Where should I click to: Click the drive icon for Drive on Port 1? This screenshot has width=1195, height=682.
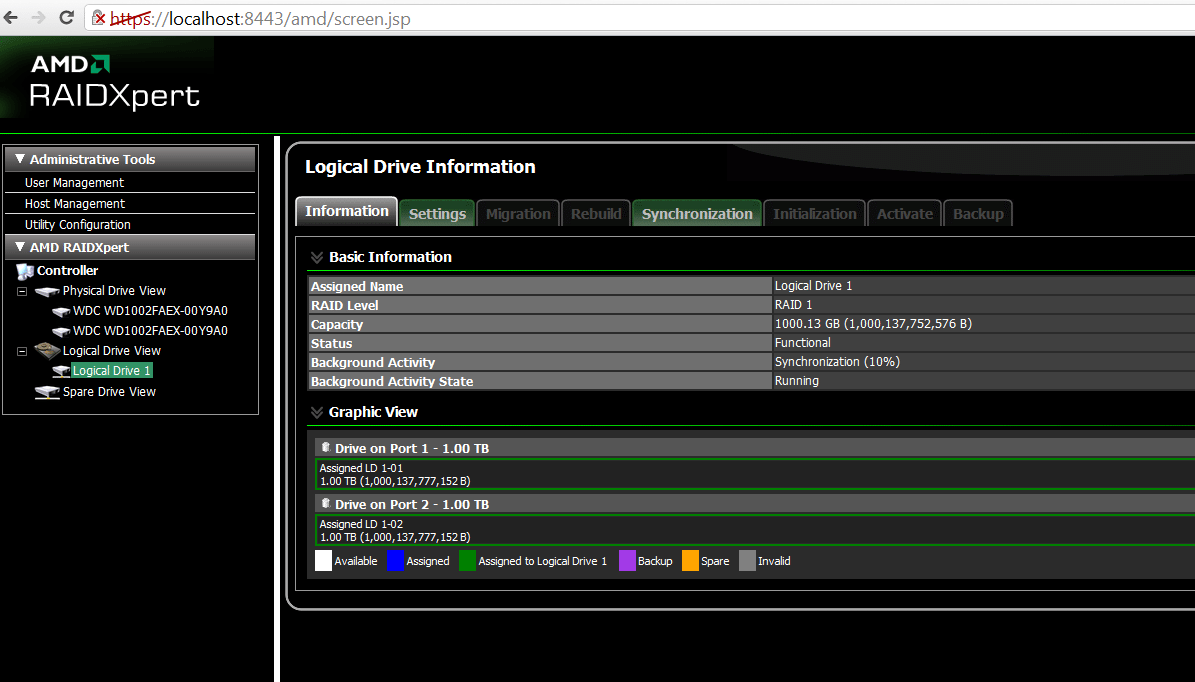[x=325, y=447]
